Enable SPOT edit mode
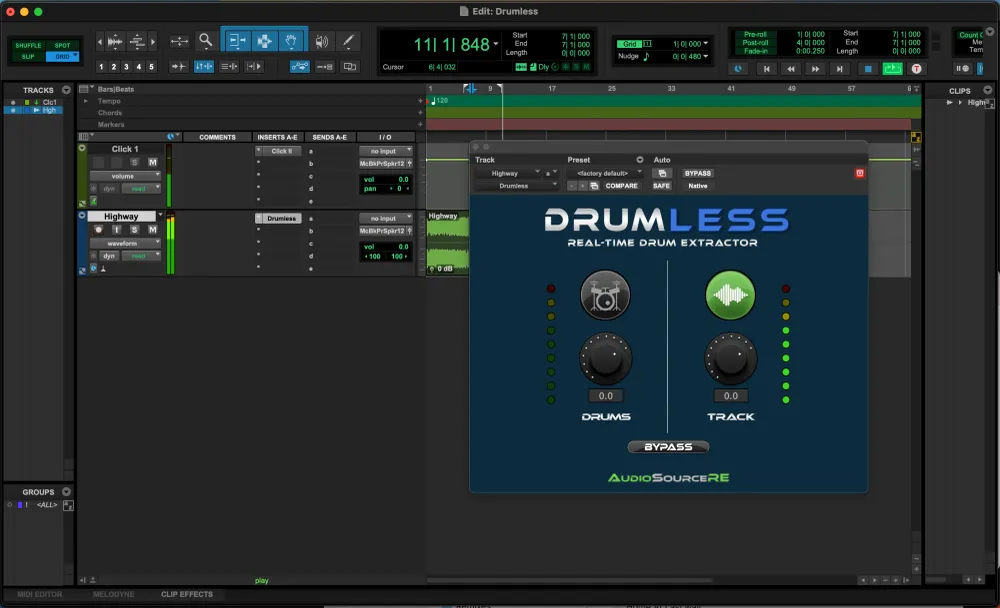The width and height of the screenshot is (1000, 608). (62, 45)
